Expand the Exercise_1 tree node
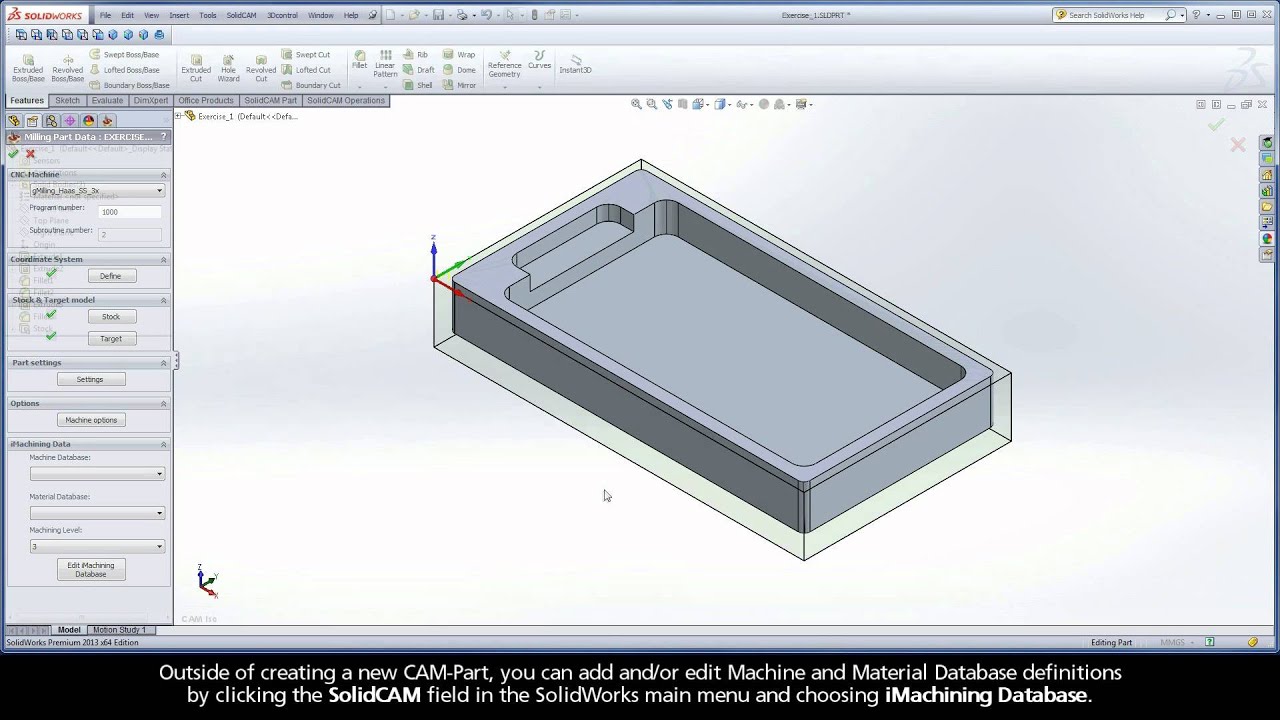The height and width of the screenshot is (720, 1280). click(179, 116)
